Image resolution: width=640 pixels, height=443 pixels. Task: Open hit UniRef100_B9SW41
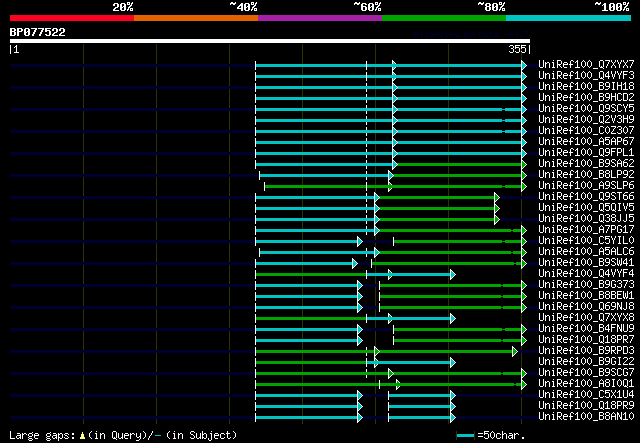point(586,263)
